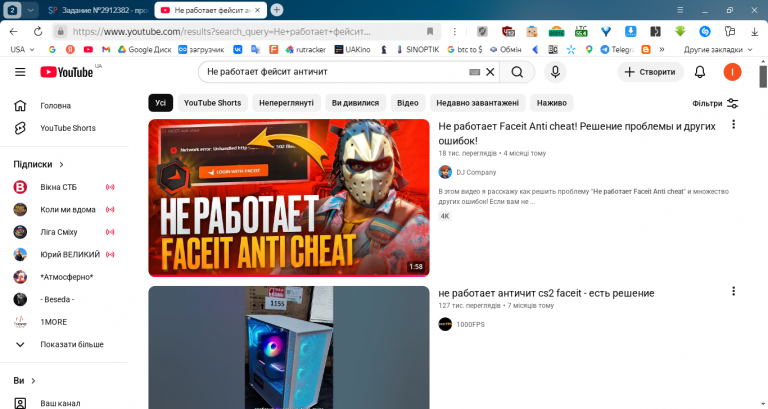
Task: Open the account avatar menu
Action: (732, 72)
